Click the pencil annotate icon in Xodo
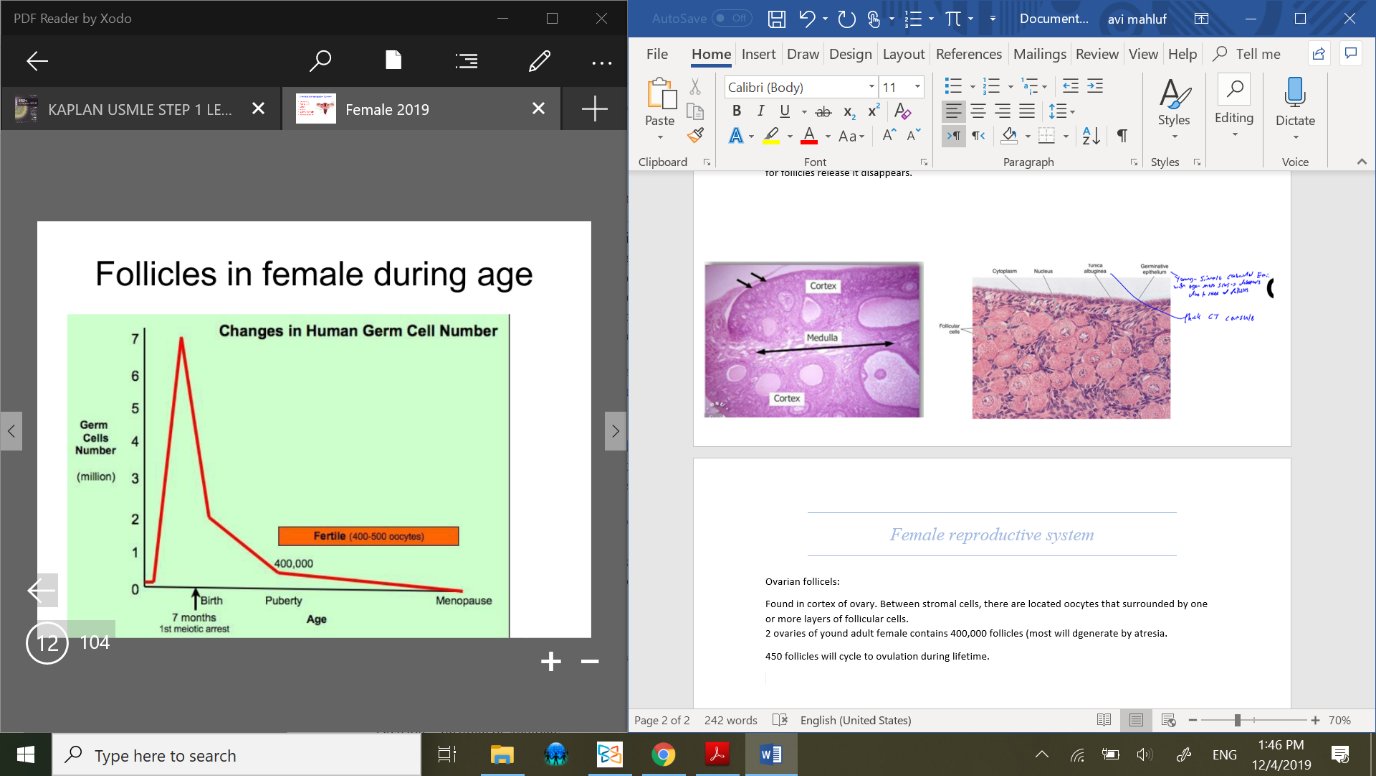Image resolution: width=1376 pixels, height=776 pixels. 539,61
